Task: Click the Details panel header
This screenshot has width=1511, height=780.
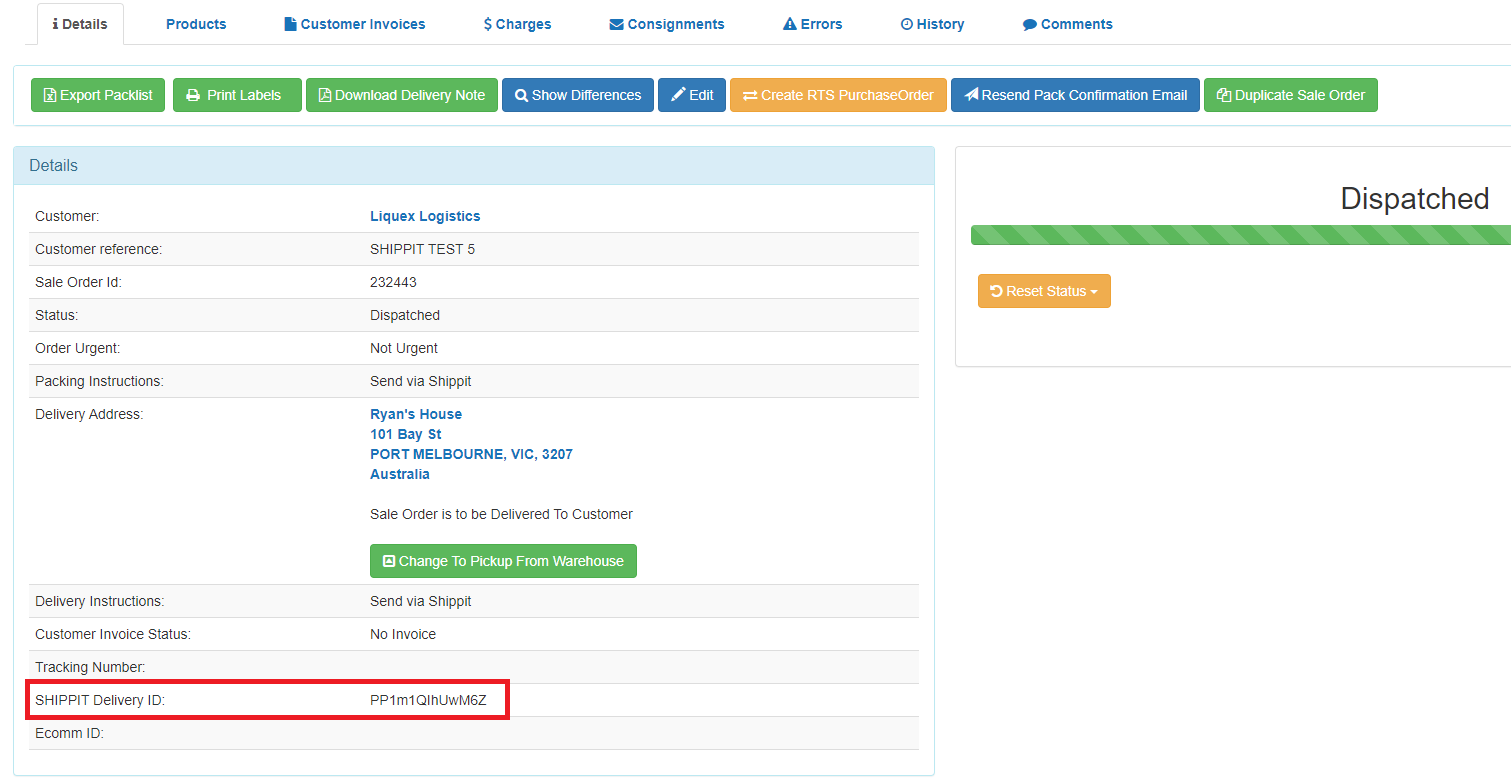Action: [x=474, y=166]
